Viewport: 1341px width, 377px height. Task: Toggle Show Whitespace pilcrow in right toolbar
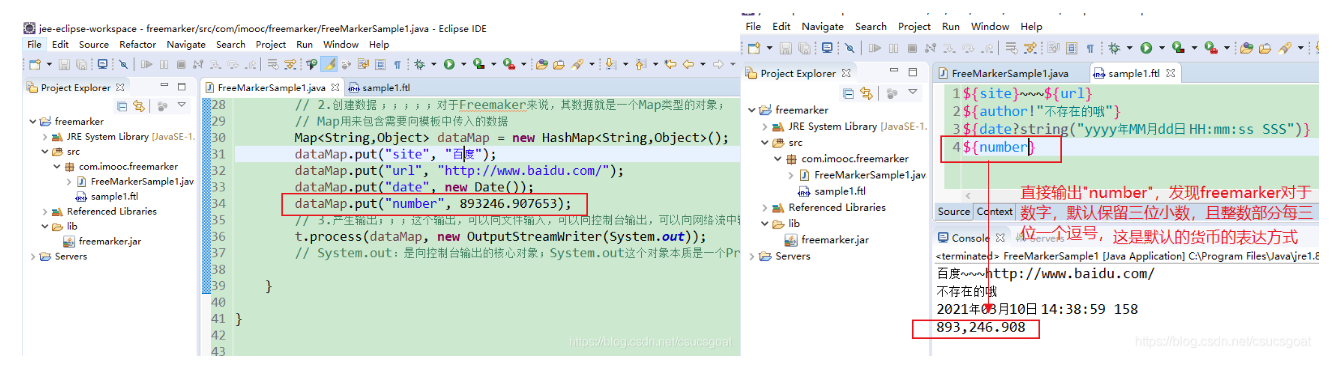1090,48
